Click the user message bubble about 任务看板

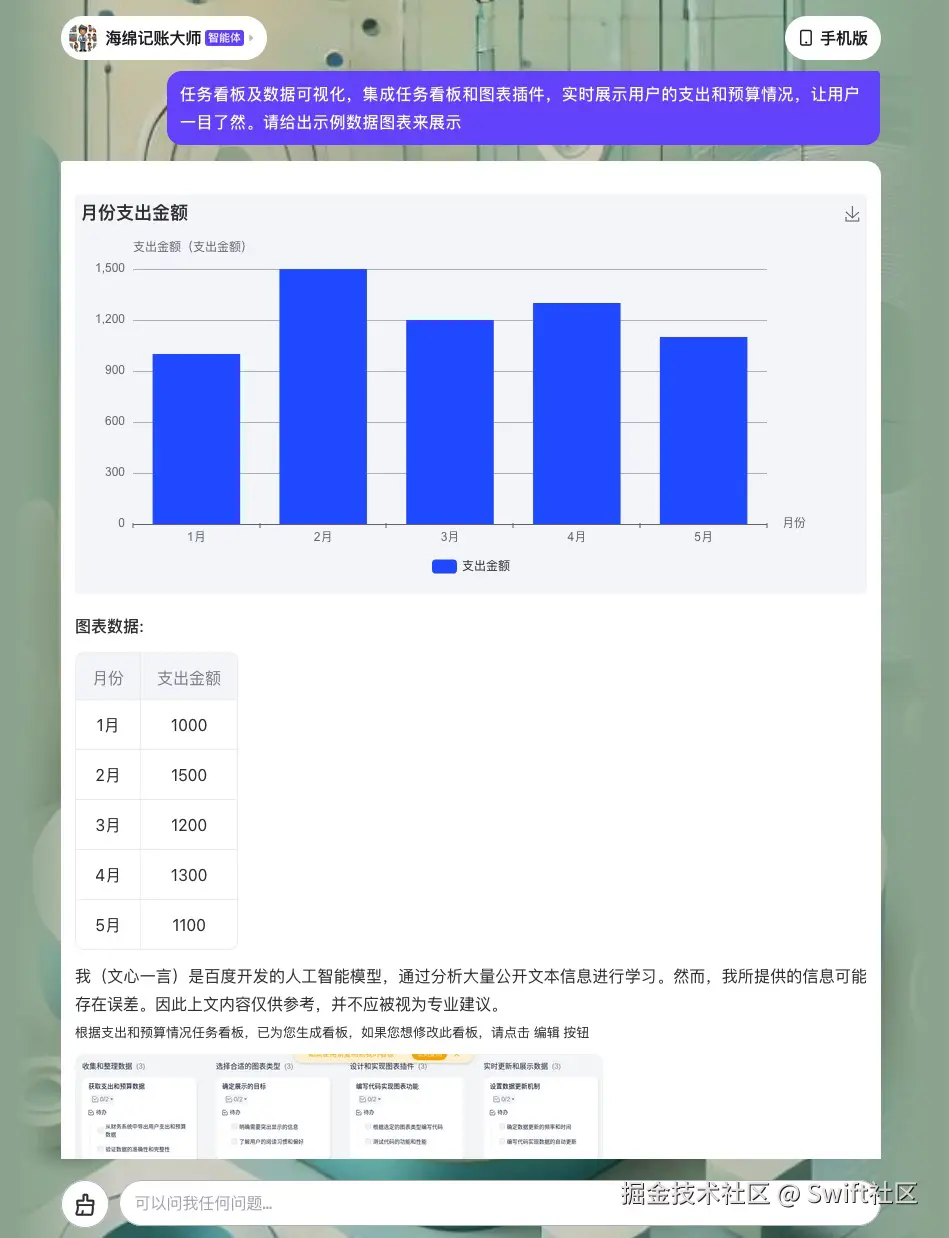523,108
